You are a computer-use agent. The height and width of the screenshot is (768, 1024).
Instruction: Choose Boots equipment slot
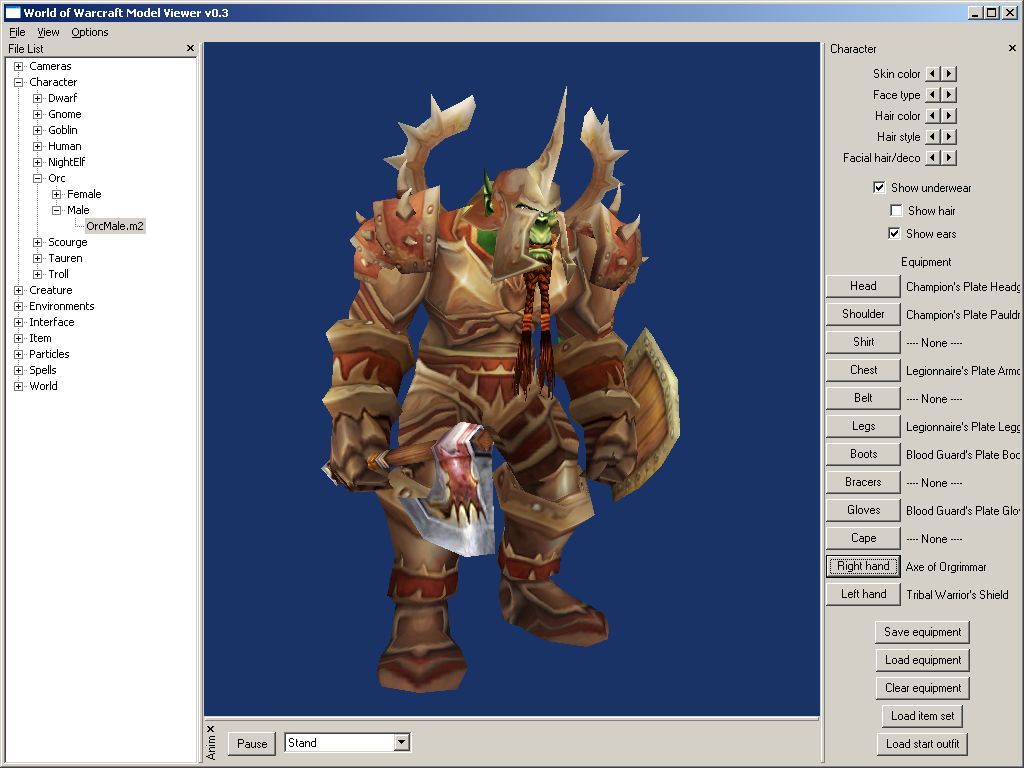[x=863, y=455]
